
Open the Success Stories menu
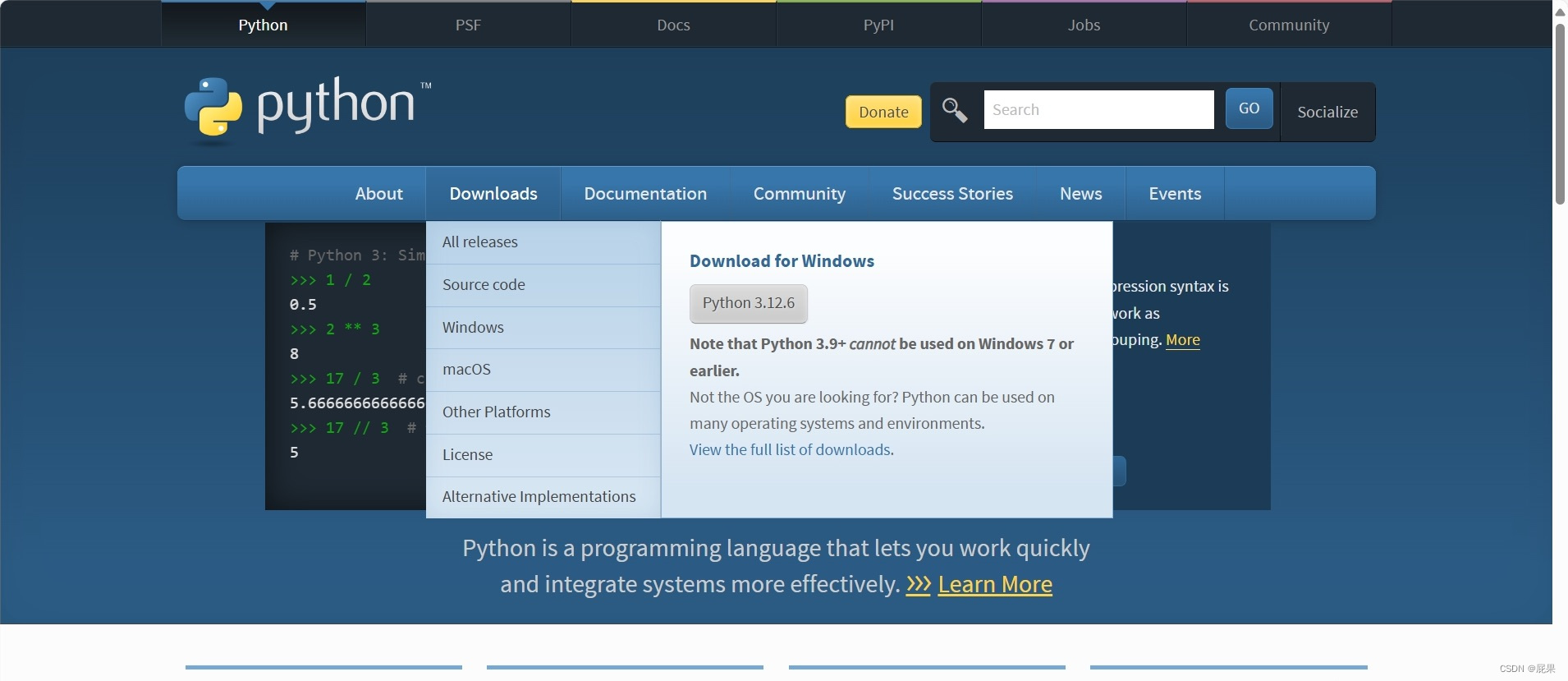coord(952,194)
